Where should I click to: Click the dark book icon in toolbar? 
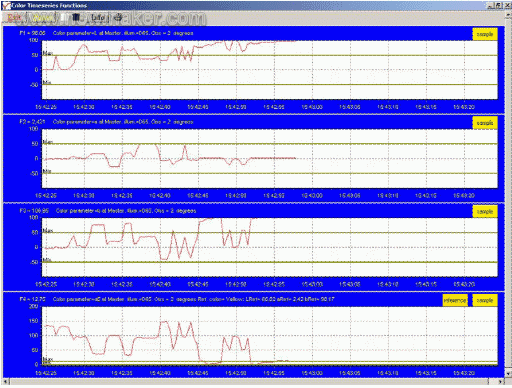click(76, 17)
